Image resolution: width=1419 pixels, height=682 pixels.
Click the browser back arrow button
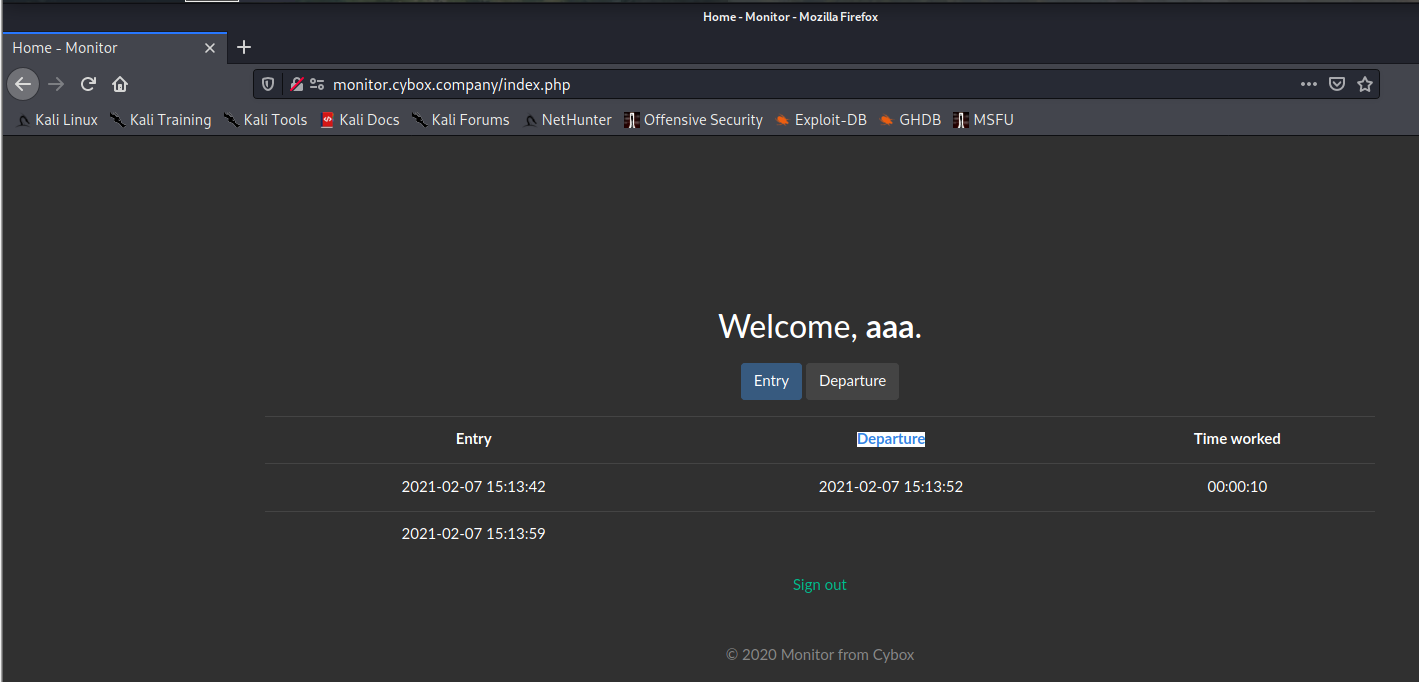23,84
